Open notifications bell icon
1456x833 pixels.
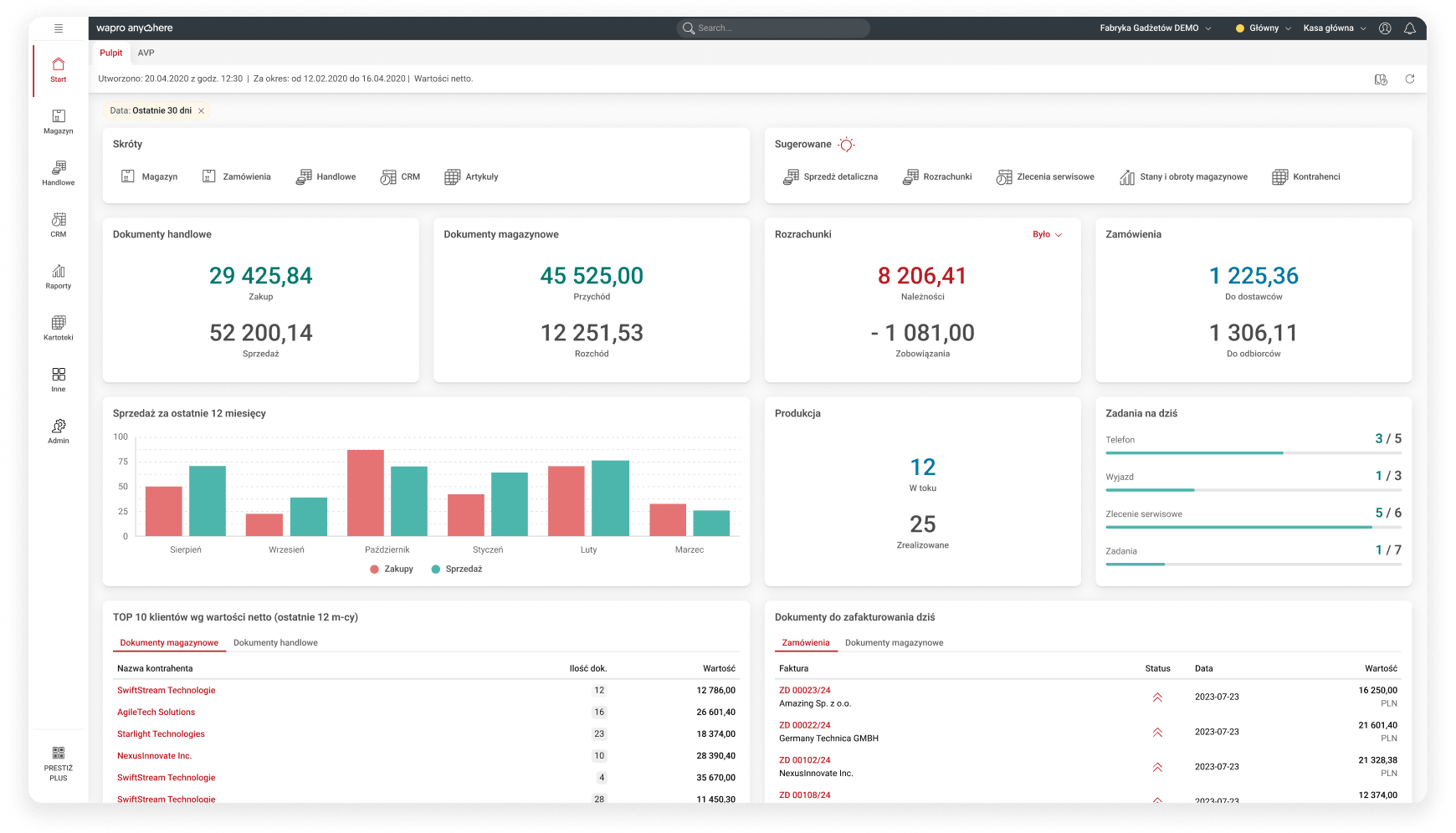(1409, 28)
